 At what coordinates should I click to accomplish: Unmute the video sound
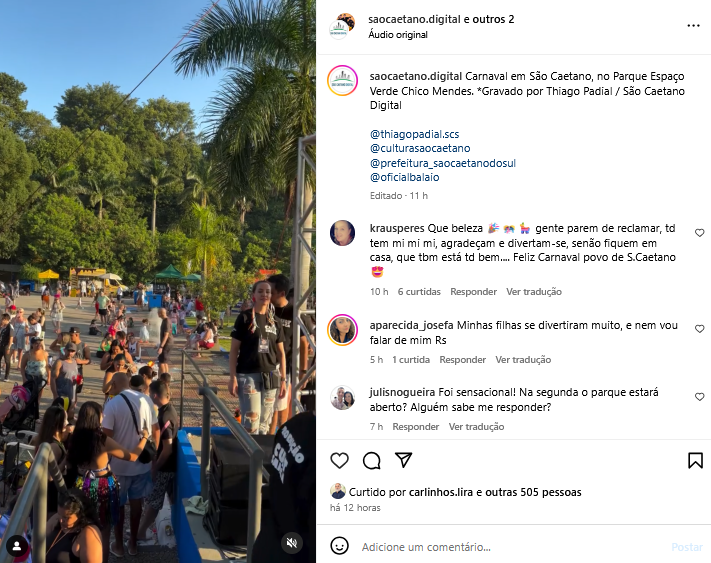[x=292, y=543]
